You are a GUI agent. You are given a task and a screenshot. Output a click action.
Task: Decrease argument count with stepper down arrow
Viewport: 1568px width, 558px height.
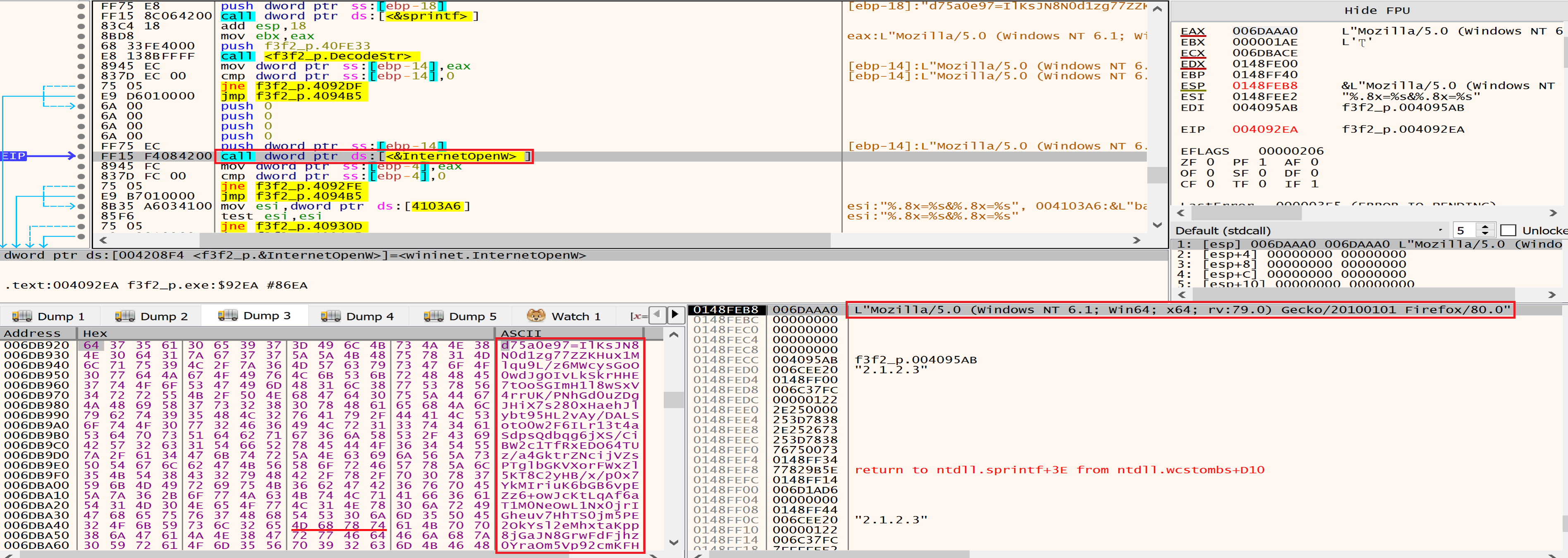tap(1485, 234)
